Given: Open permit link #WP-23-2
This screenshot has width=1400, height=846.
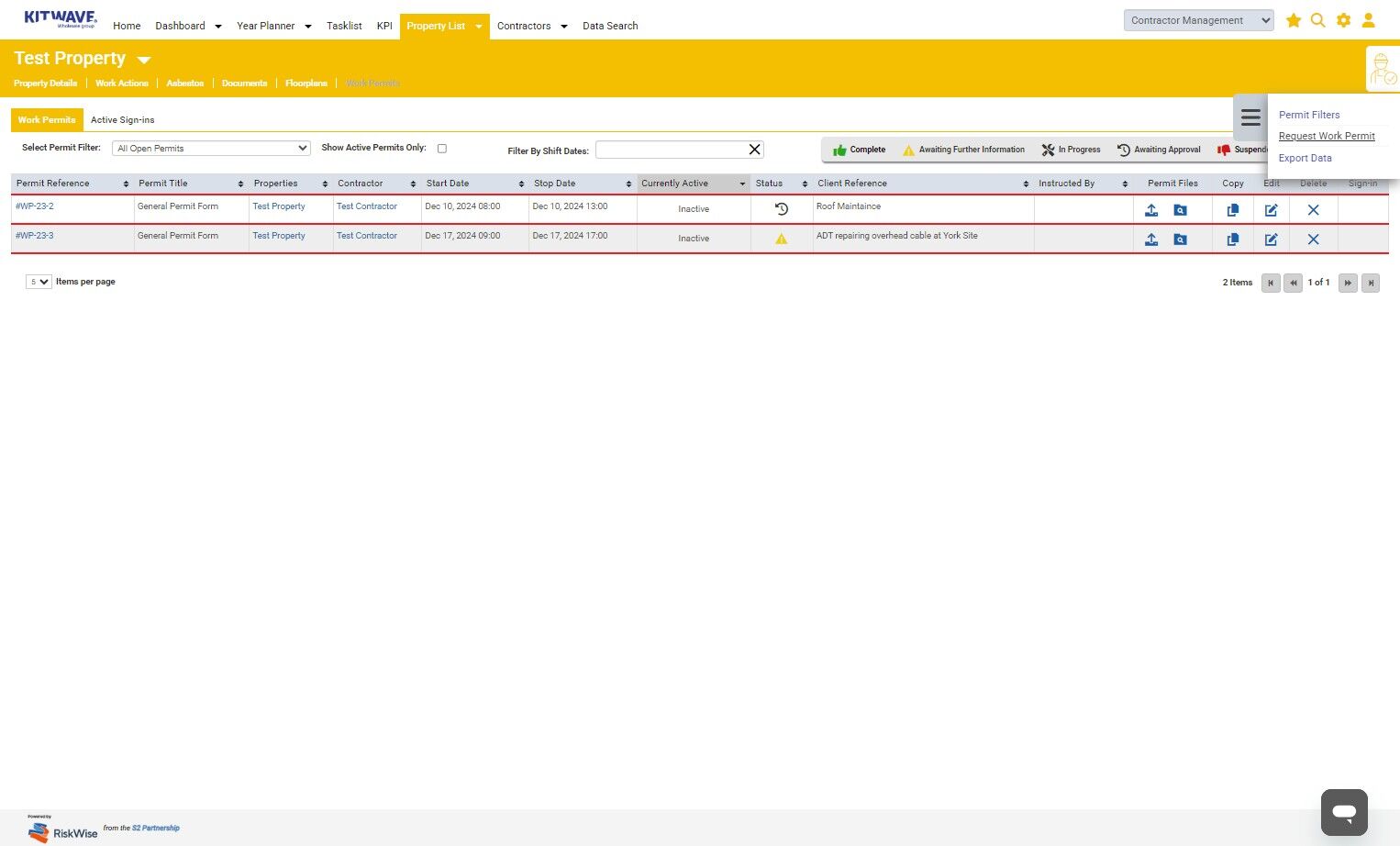Looking at the screenshot, I should point(35,206).
